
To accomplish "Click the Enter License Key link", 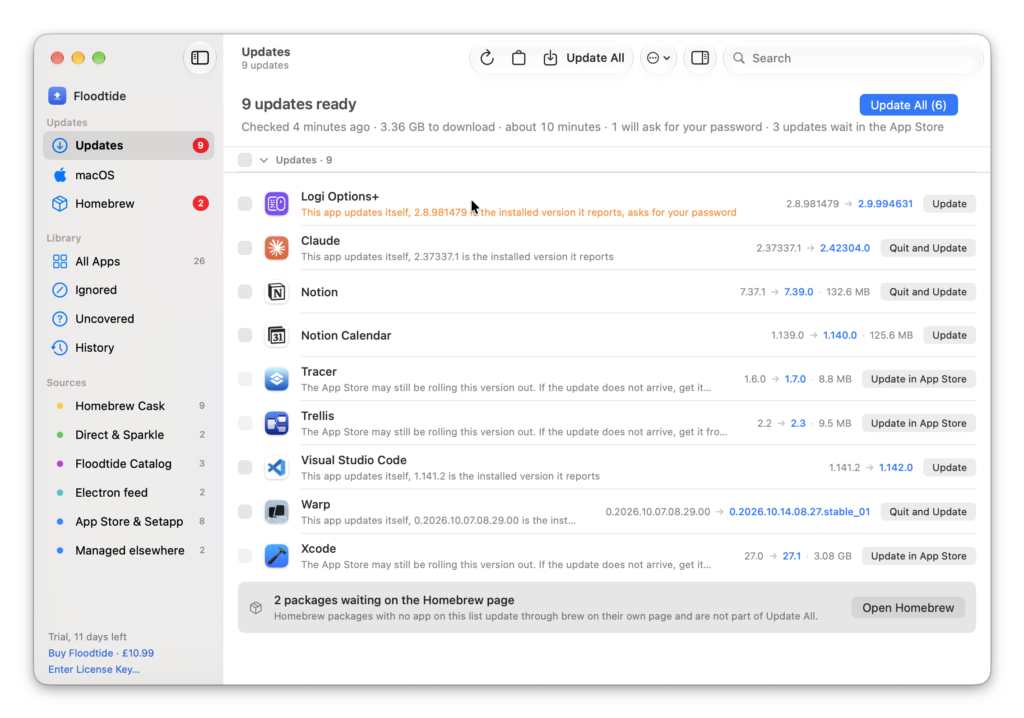I will click(x=94, y=670).
